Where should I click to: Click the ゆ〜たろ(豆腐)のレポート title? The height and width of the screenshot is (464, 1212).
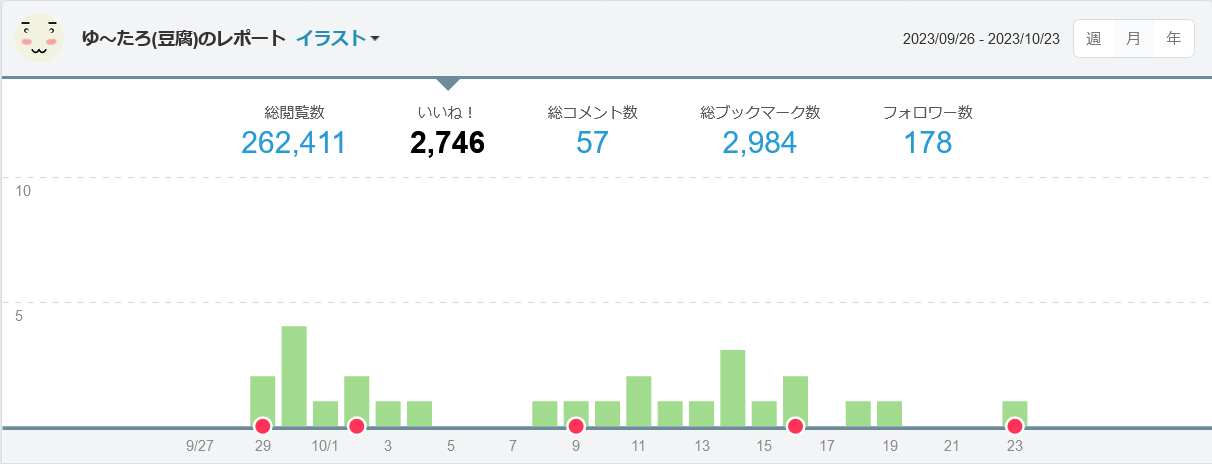pyautogui.click(x=184, y=39)
